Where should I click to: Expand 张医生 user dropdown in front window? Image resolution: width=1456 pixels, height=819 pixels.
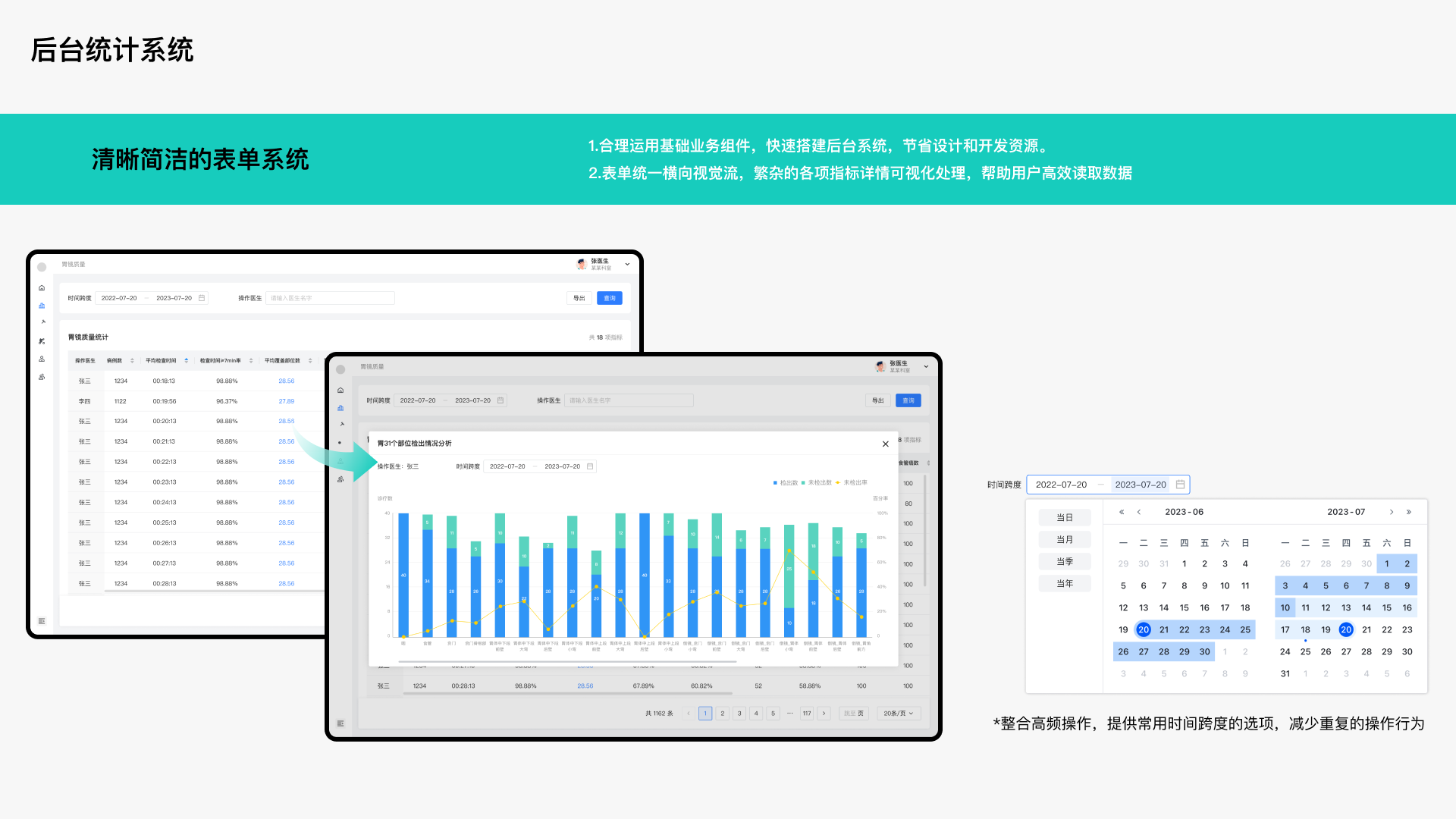tap(926, 367)
